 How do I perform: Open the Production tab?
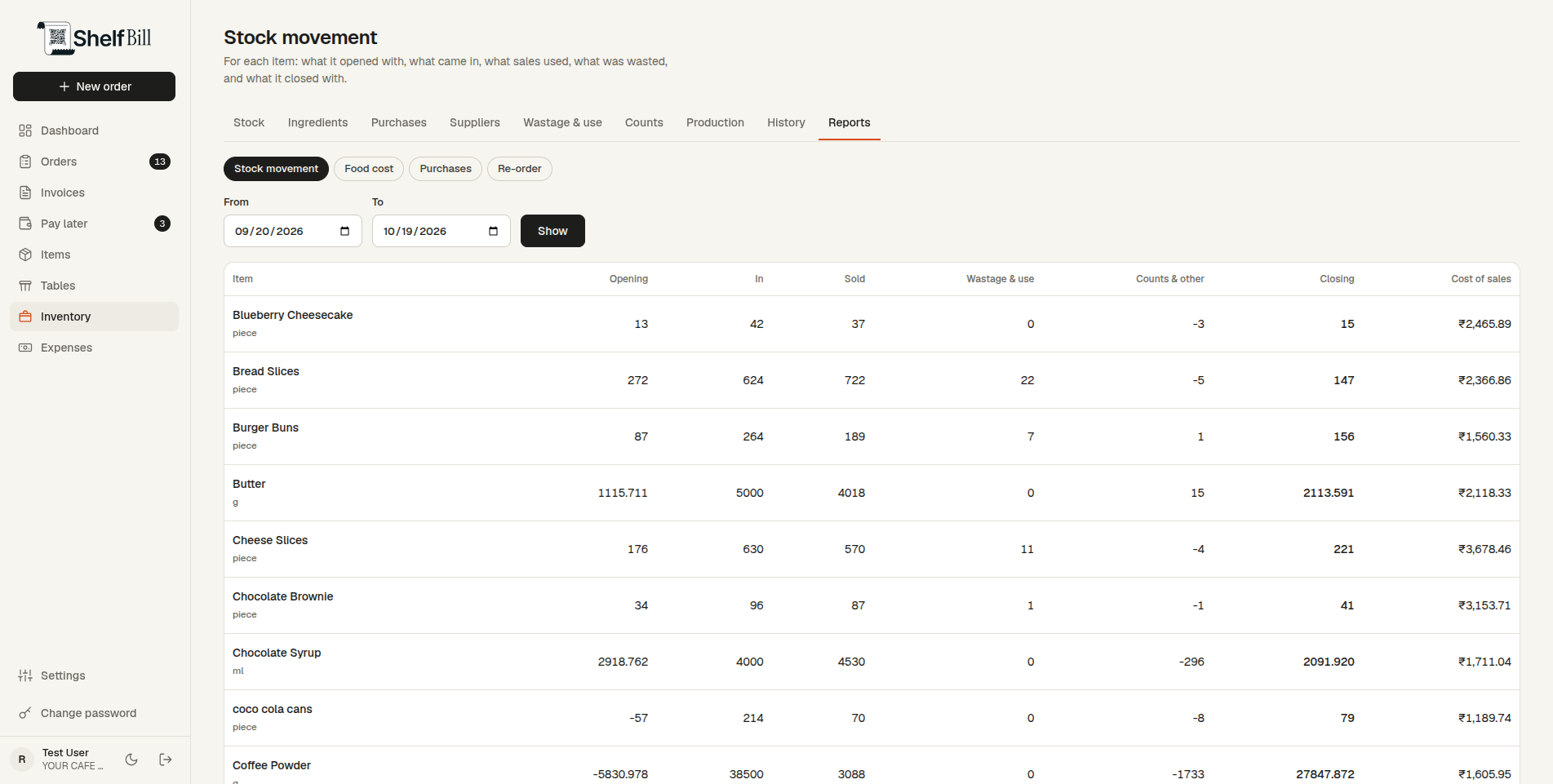715,122
